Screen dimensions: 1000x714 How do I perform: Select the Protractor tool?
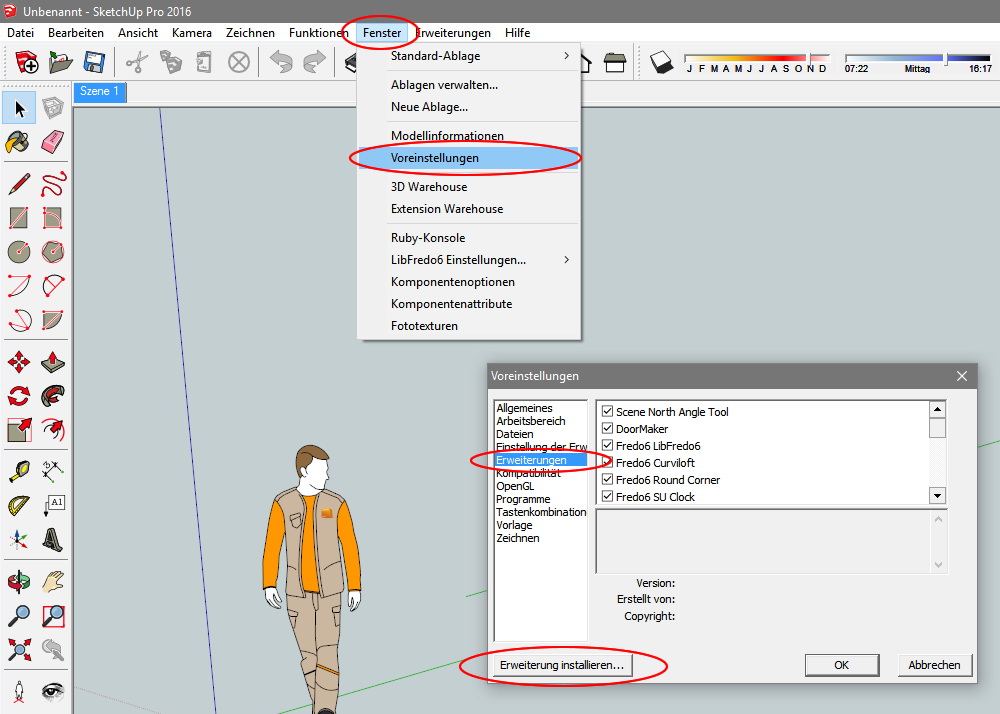click(19, 505)
